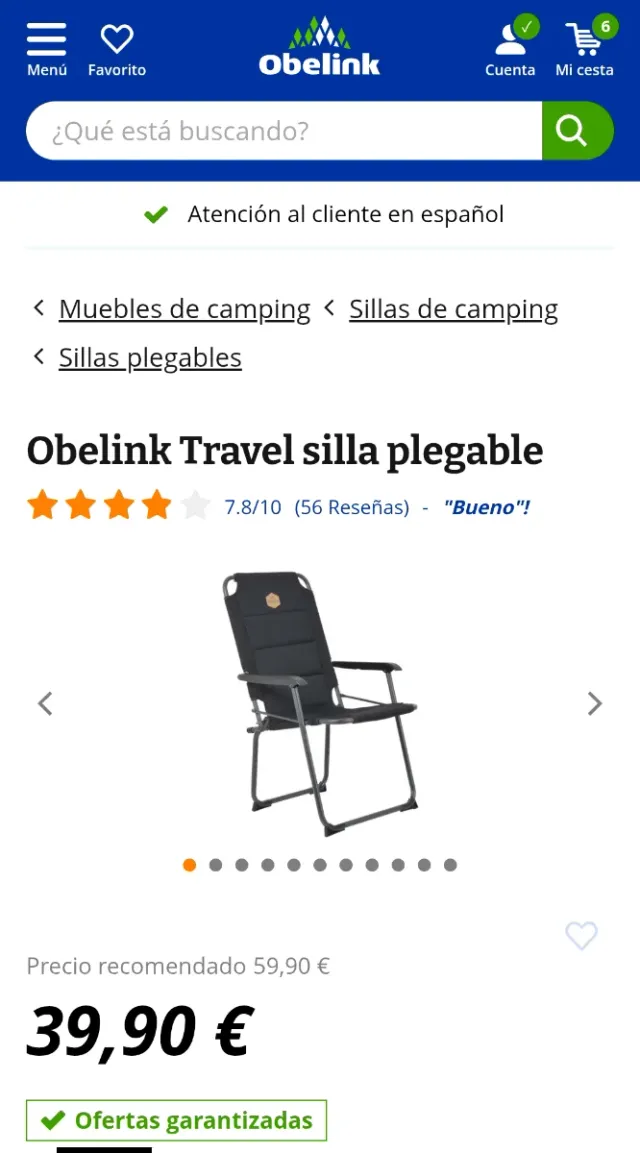
Task: Go to Sillas de camping breadcrumb
Action: 453,309
